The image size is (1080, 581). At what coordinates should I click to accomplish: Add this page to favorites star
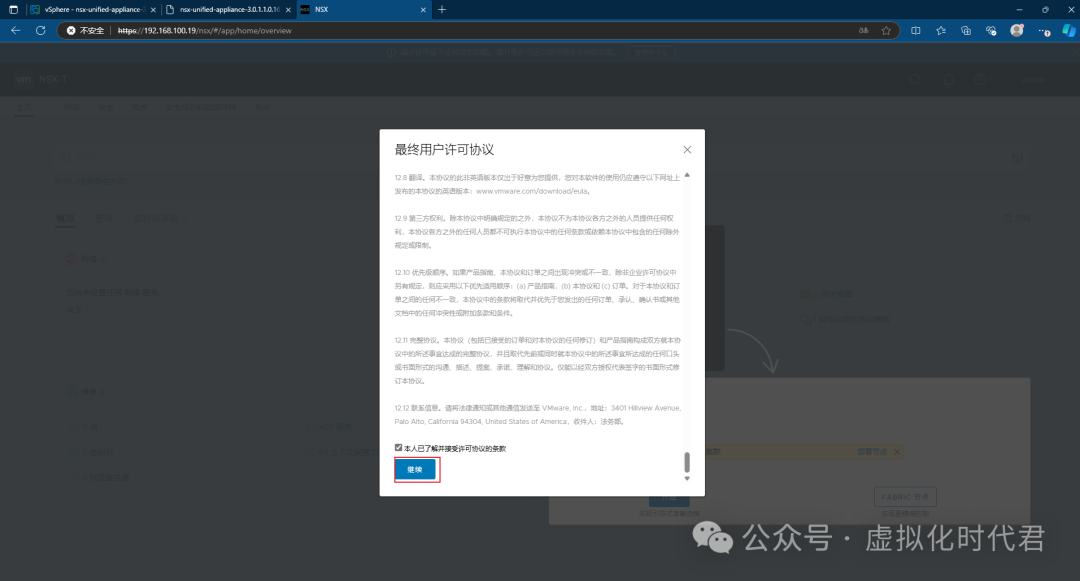886,30
